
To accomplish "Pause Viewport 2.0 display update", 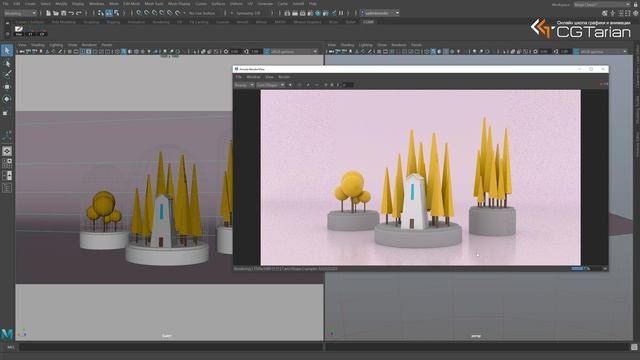I will (342, 13).
